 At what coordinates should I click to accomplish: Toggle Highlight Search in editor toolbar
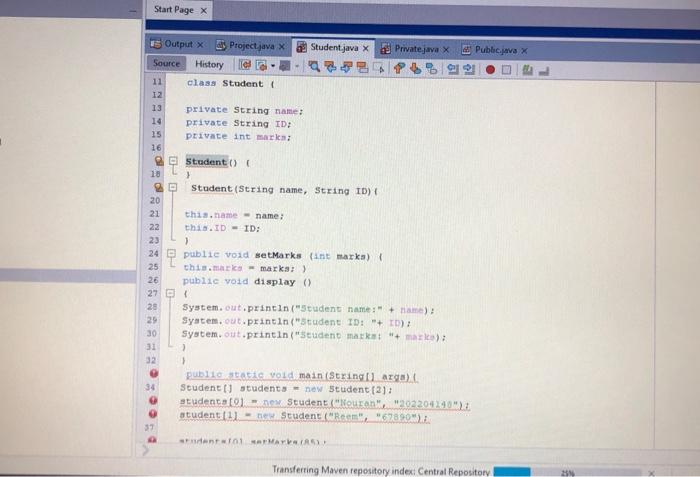point(362,67)
